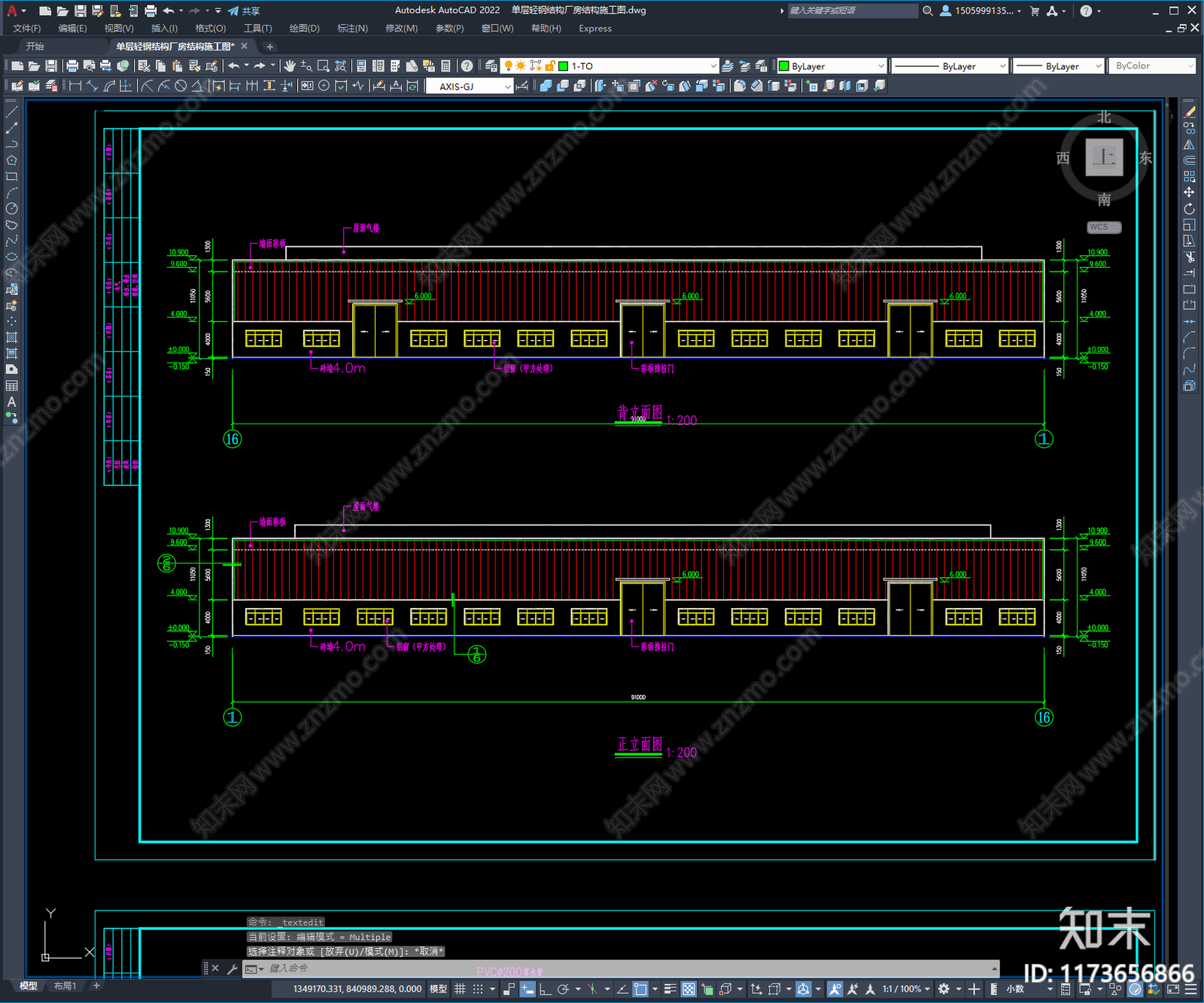The width and height of the screenshot is (1204, 1003).
Task: Switch to the 开始 tab
Action: (x=35, y=47)
